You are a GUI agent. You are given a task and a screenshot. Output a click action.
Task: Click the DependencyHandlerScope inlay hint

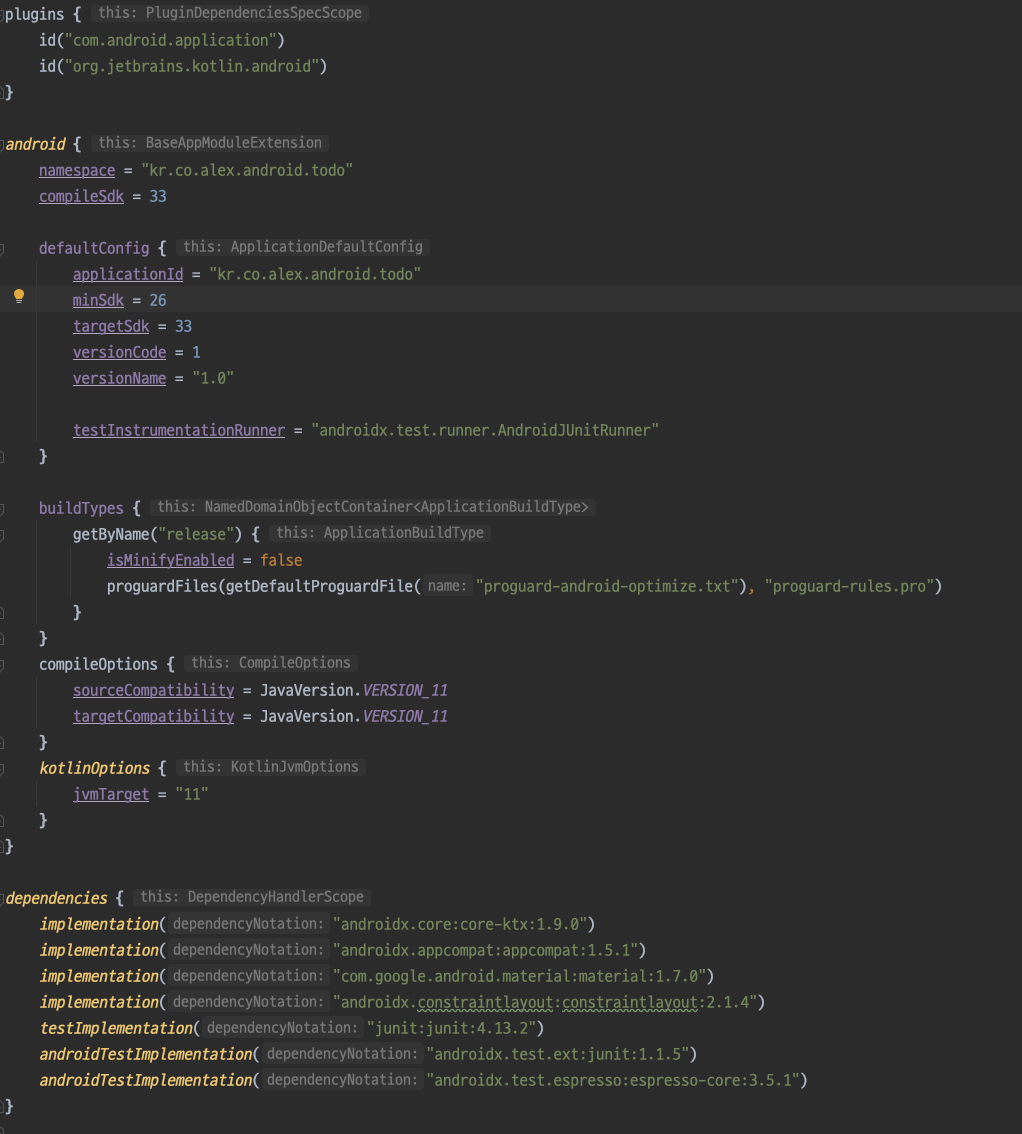(252, 898)
